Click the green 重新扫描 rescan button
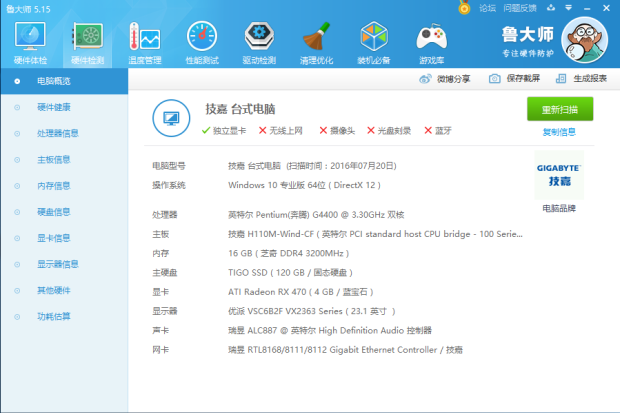Viewport: 620px width, 413px height. [x=560, y=109]
